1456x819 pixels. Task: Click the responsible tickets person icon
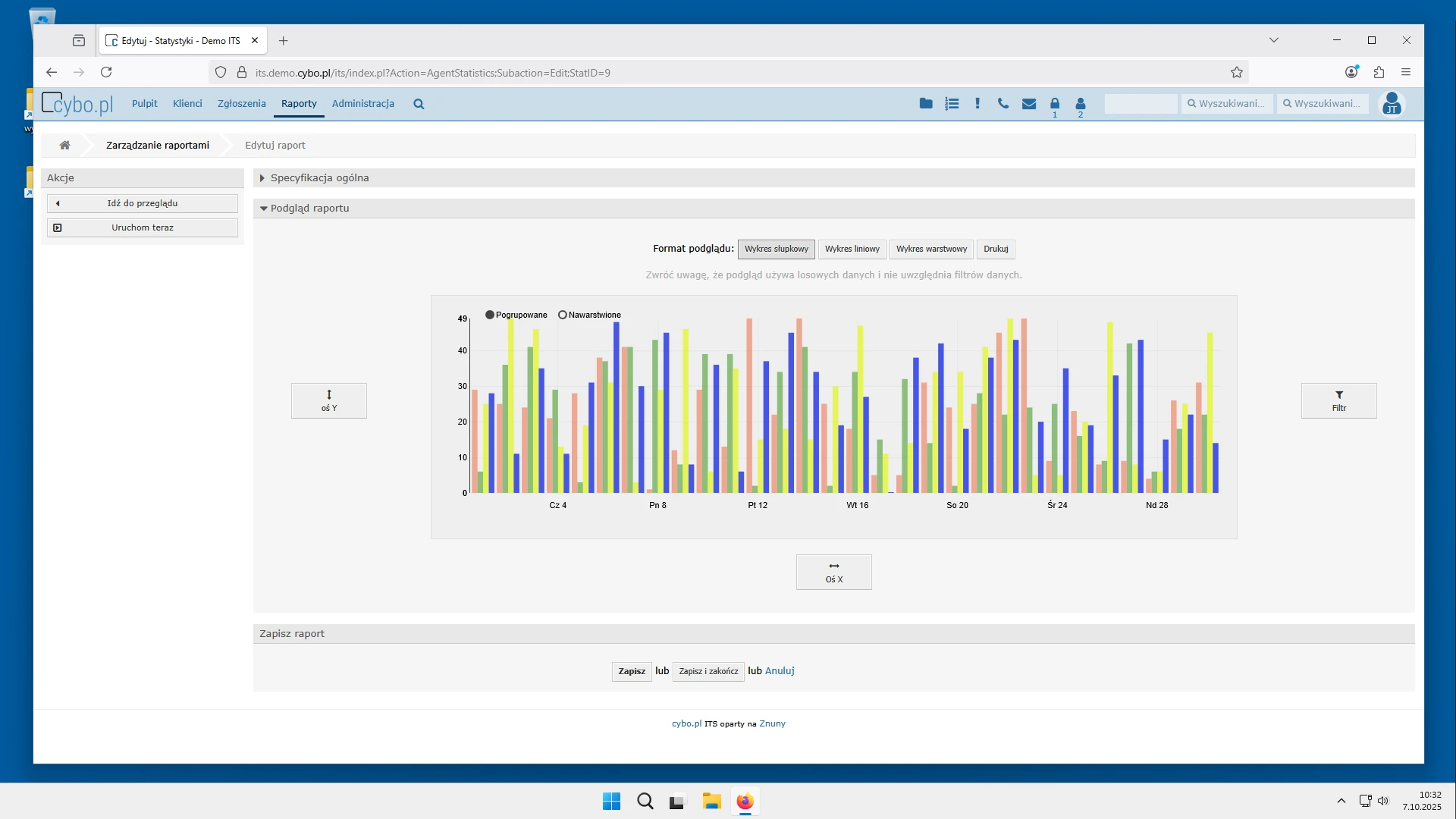click(x=1081, y=104)
